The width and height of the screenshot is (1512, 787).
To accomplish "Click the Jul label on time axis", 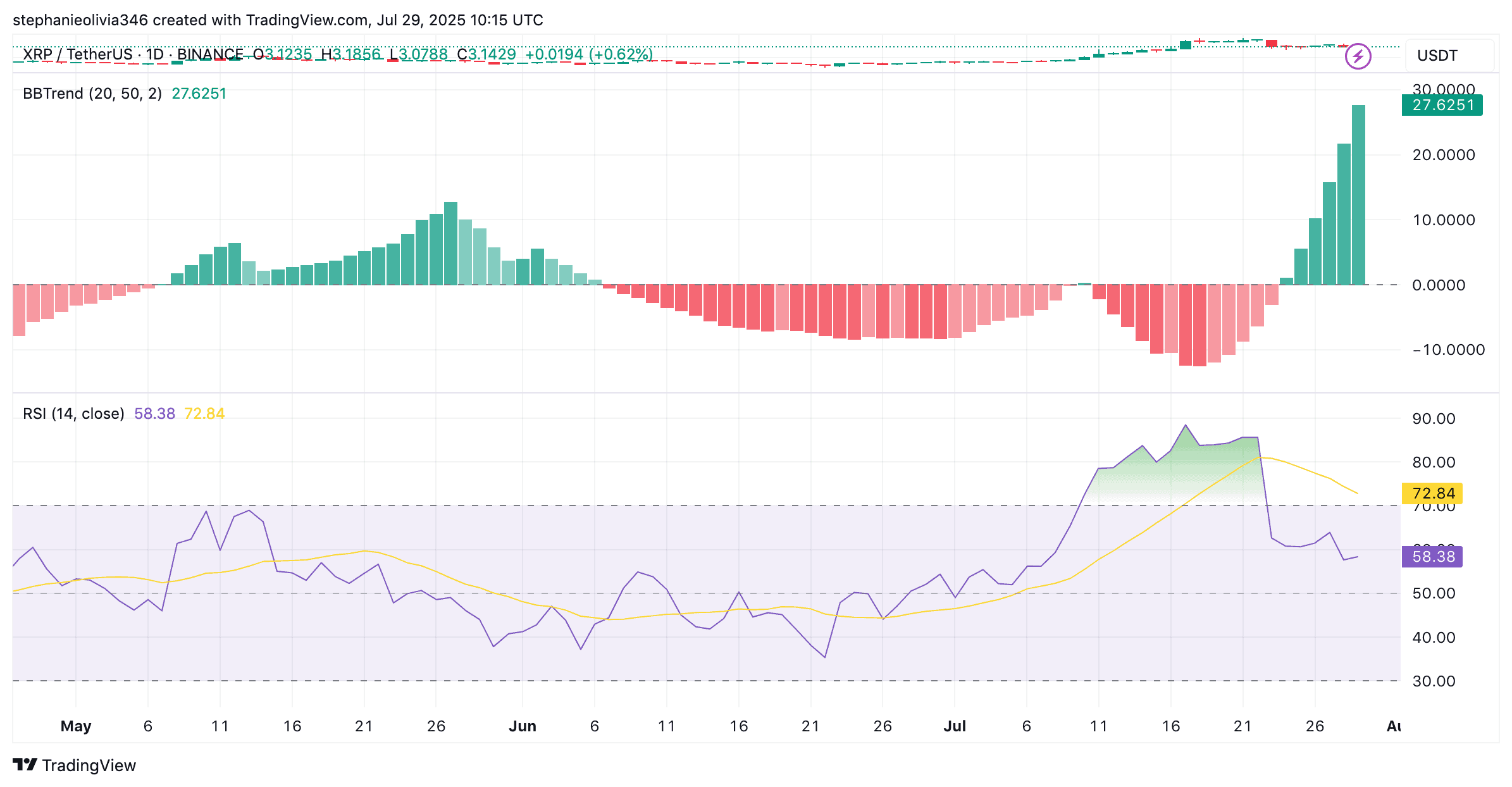I will click(955, 726).
